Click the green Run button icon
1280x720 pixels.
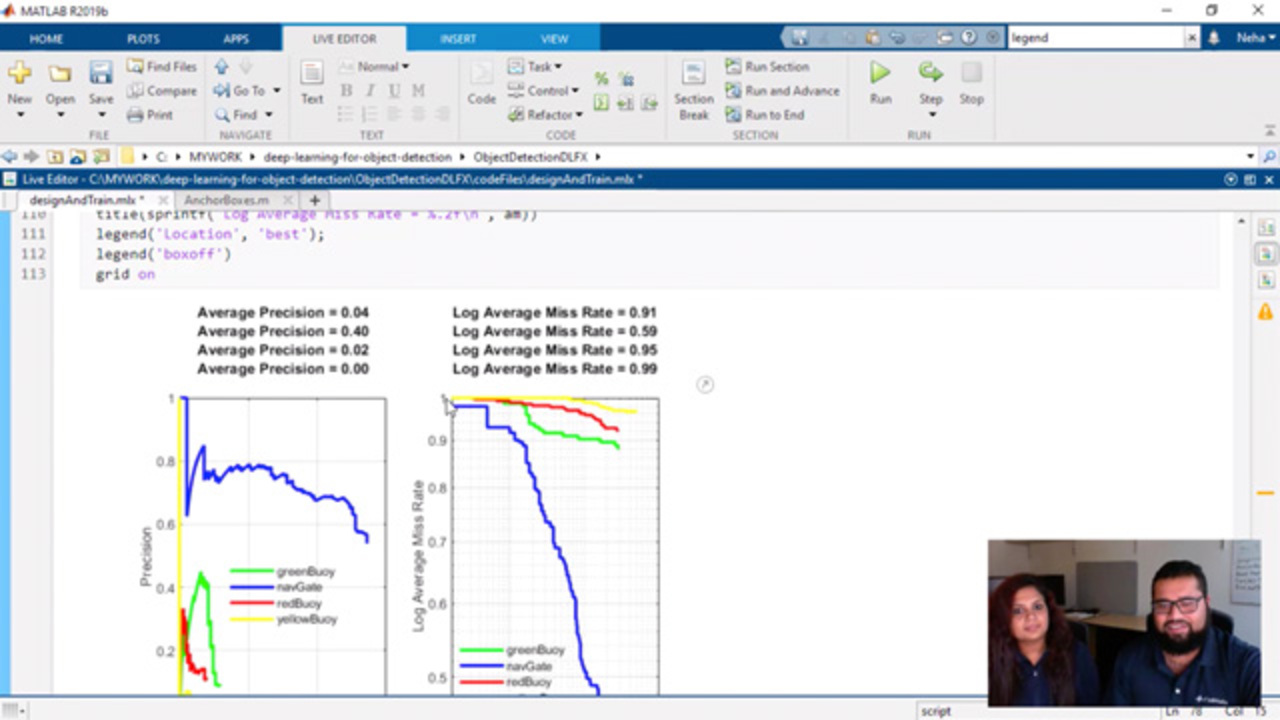pos(880,73)
